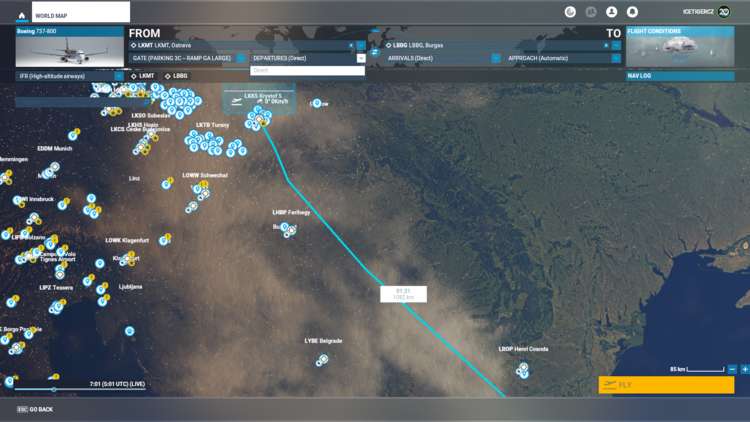
Task: Click the home icon beside World Map
Action: tap(21, 15)
